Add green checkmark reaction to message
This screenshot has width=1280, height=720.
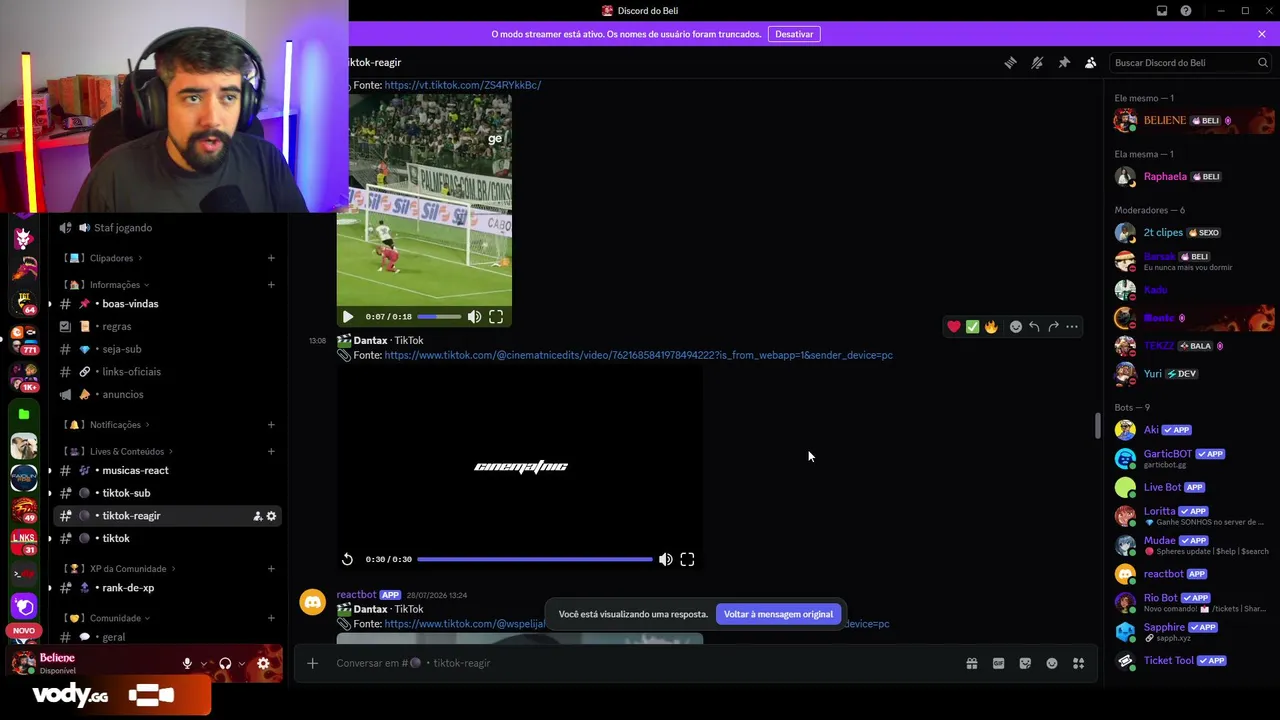click(x=972, y=327)
